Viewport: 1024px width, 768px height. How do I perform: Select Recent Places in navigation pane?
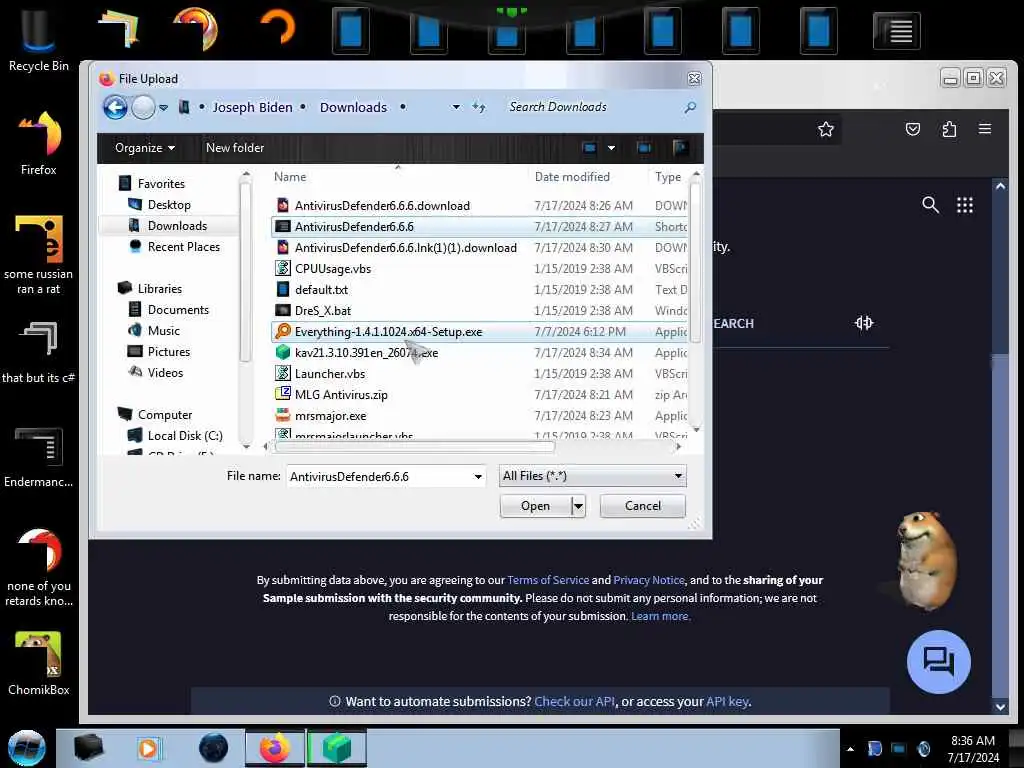184,246
